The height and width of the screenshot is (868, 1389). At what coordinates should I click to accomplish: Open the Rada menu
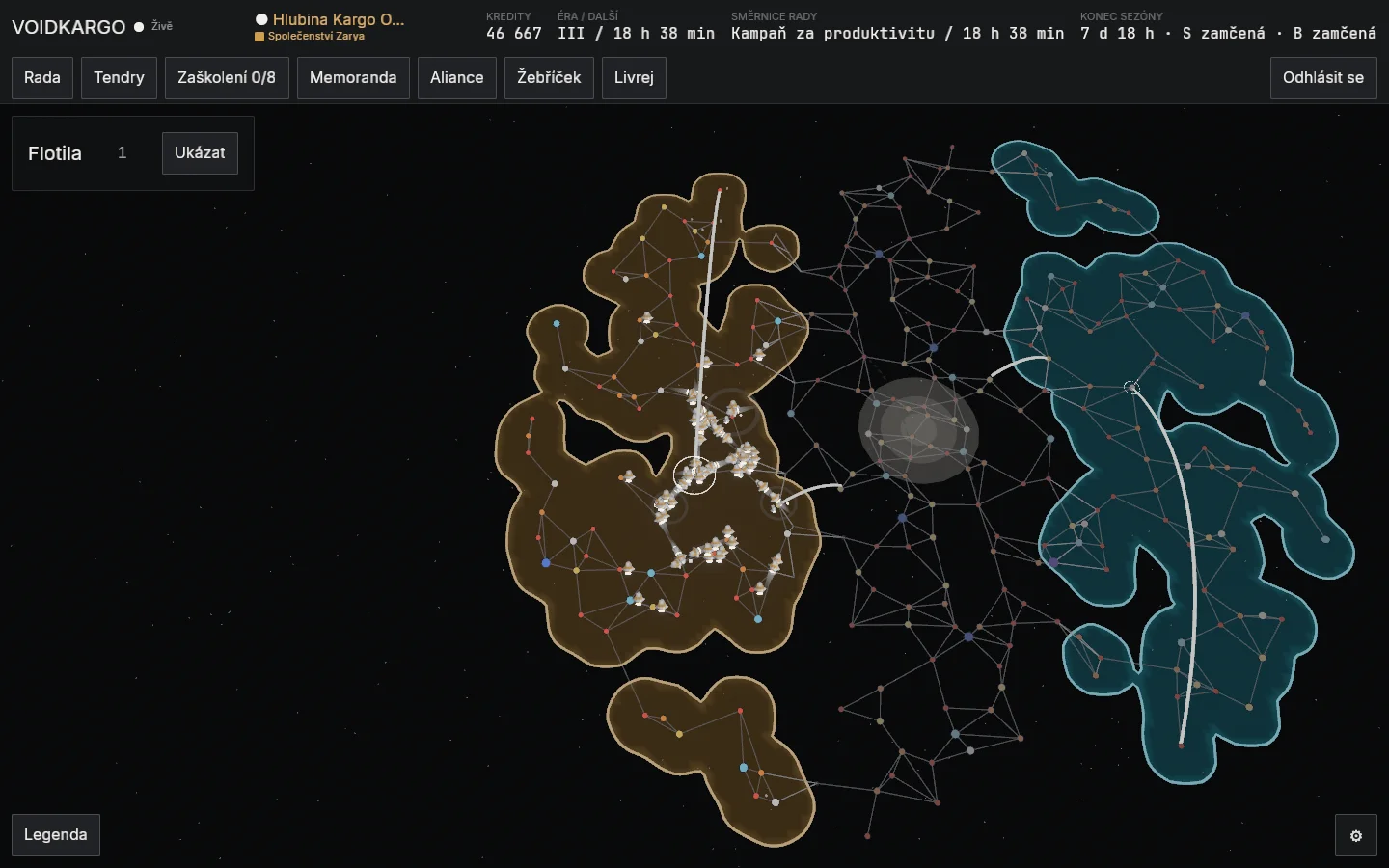coord(42,78)
